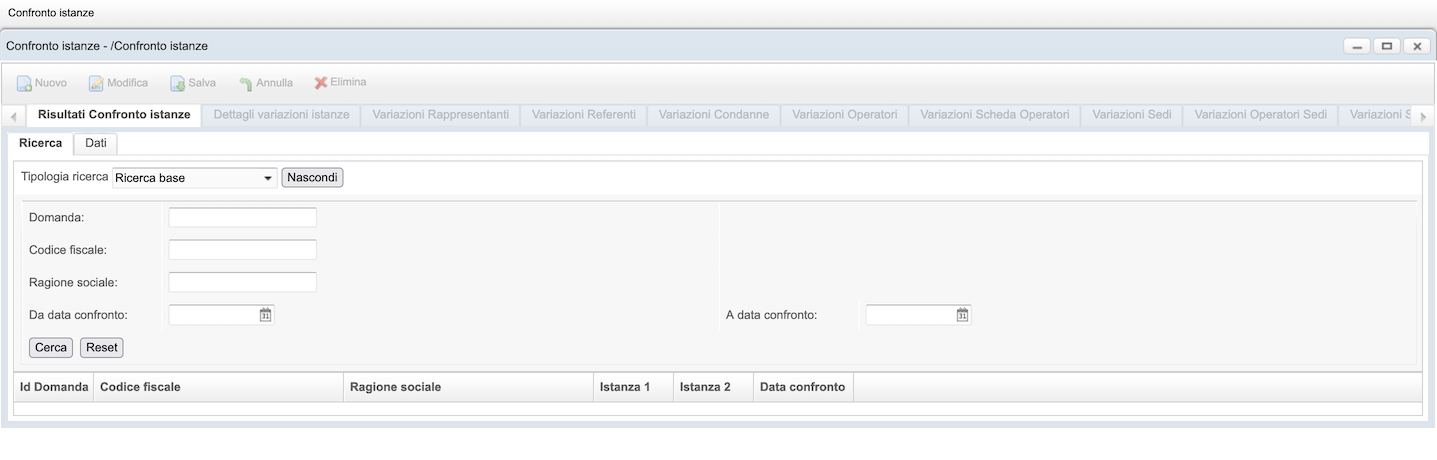Click the Nuovo toolbar icon
Image resolution: width=1437 pixels, height=460 pixels.
point(24,83)
